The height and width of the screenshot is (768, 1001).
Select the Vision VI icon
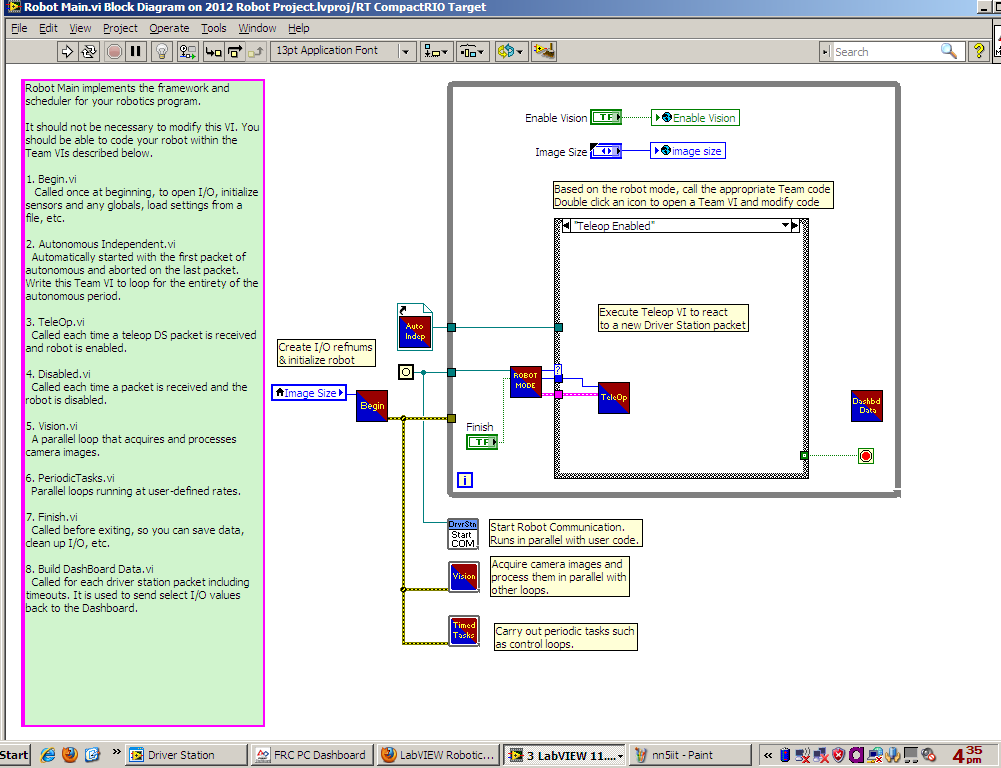[463, 576]
